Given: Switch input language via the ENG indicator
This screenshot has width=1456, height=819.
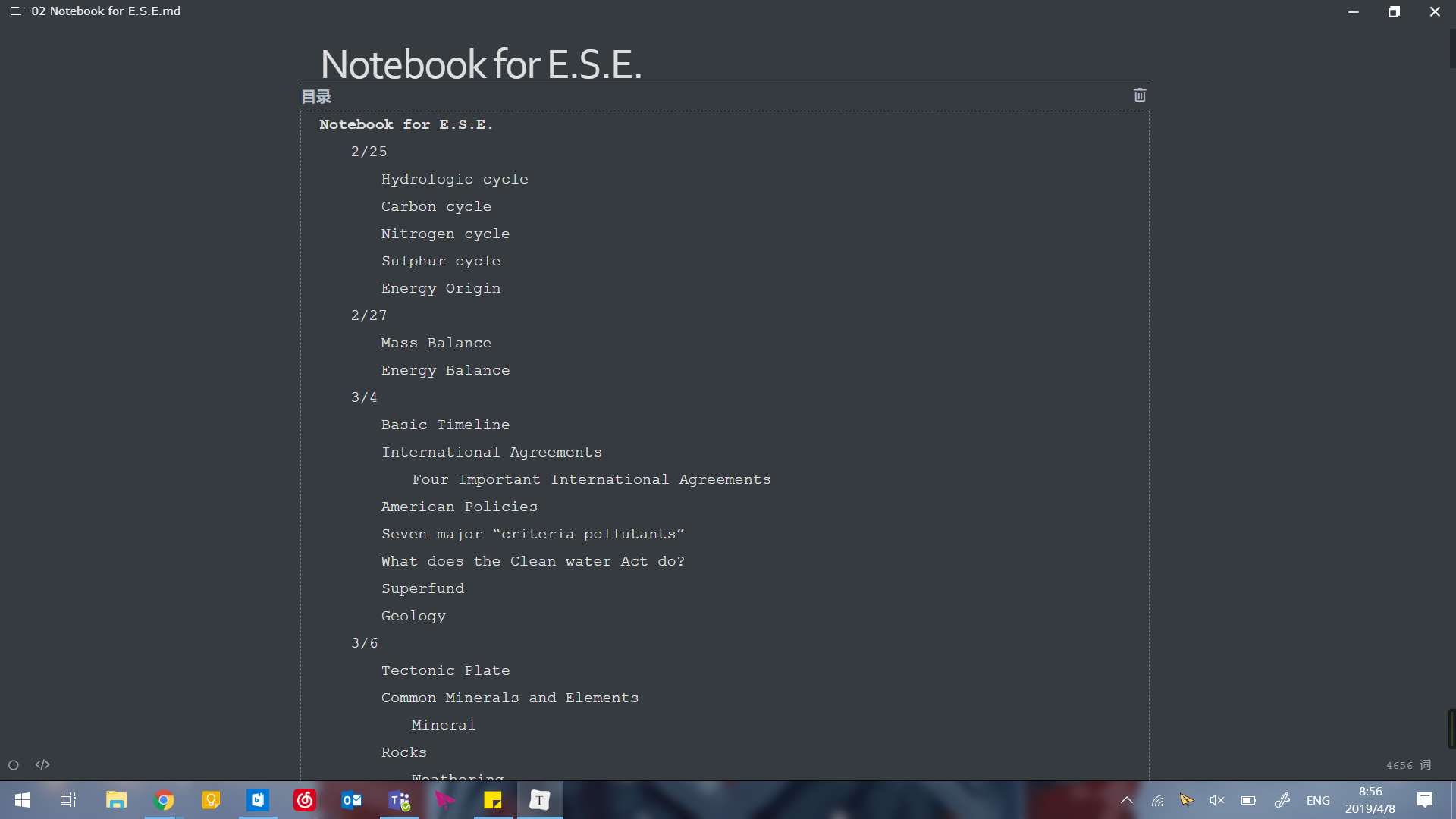Looking at the screenshot, I should 1319,800.
